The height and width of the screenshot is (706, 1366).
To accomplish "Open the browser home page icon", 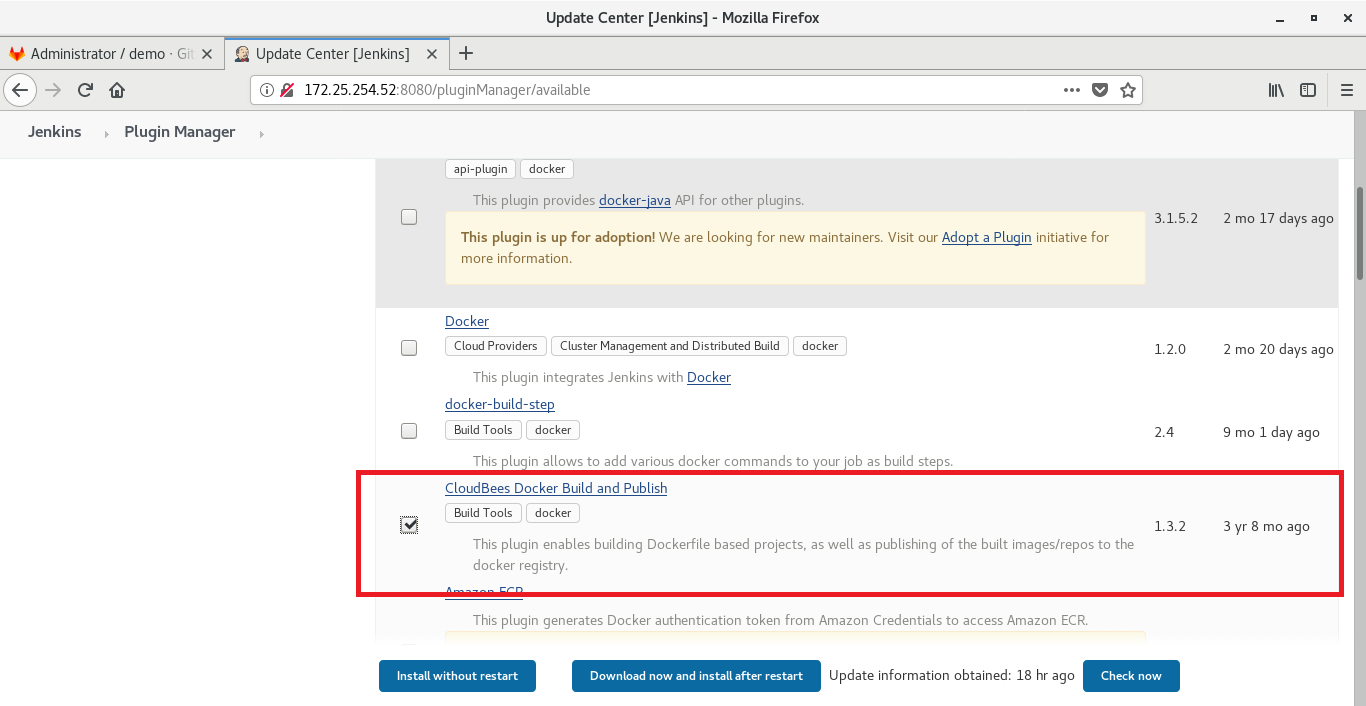I will point(117,90).
